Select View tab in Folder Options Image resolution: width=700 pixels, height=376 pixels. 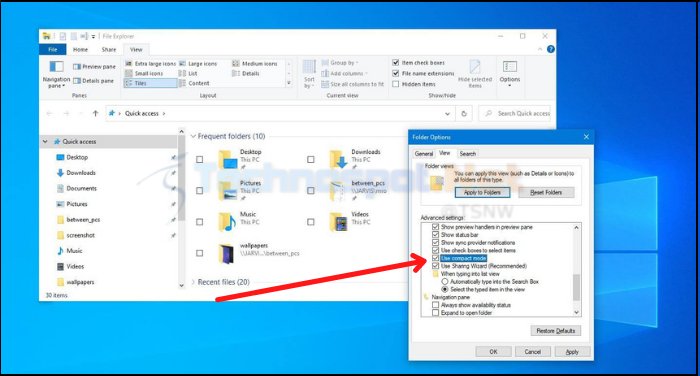click(445, 153)
